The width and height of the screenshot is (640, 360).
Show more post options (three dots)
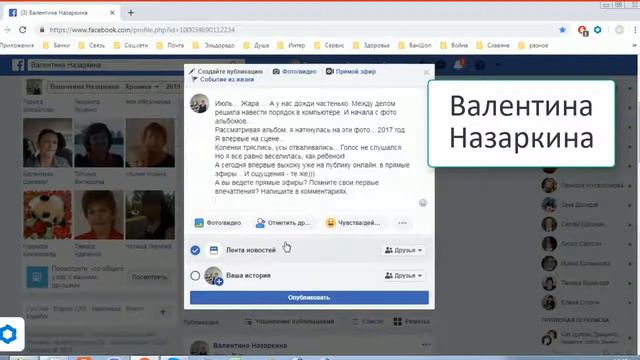click(402, 223)
